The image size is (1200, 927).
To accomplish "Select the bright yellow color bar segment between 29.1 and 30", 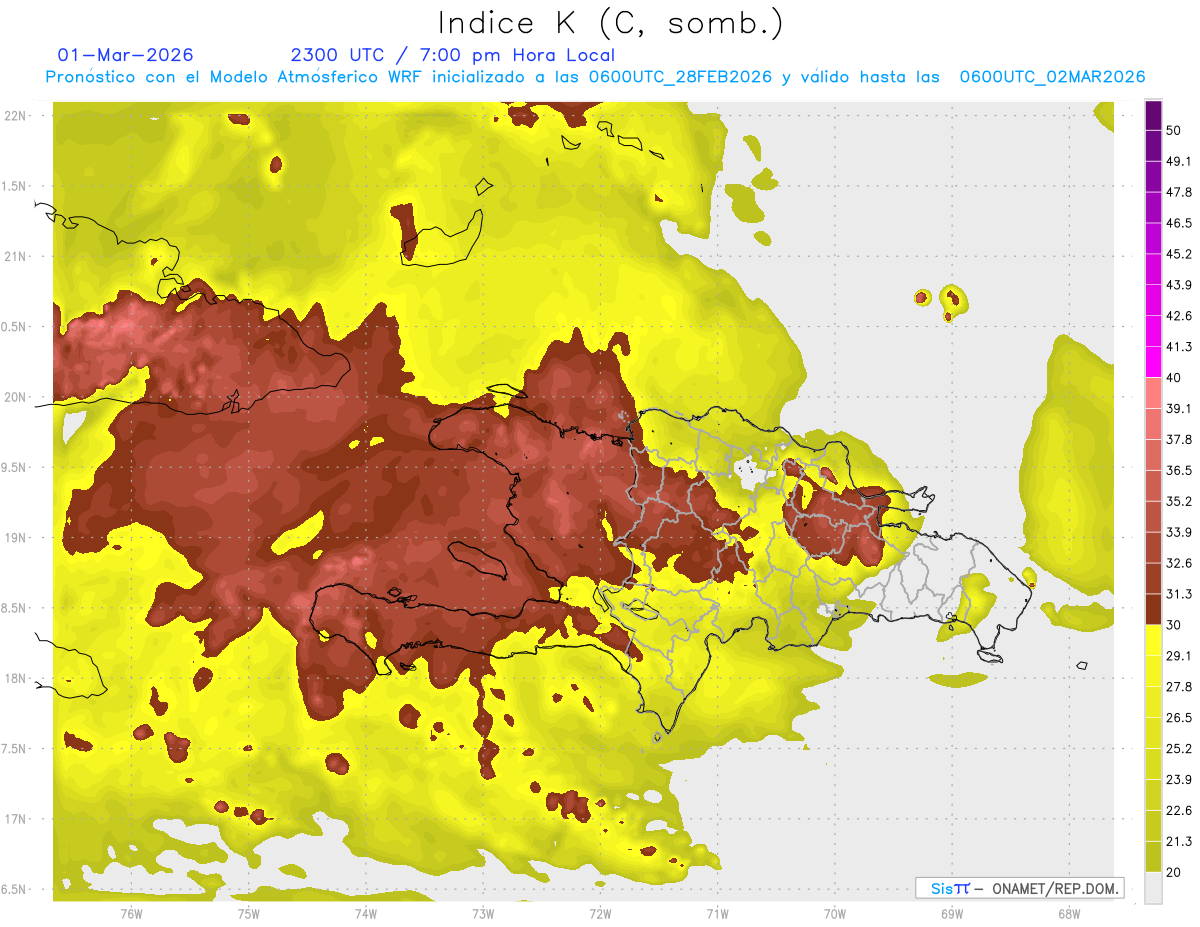I will (1153, 640).
